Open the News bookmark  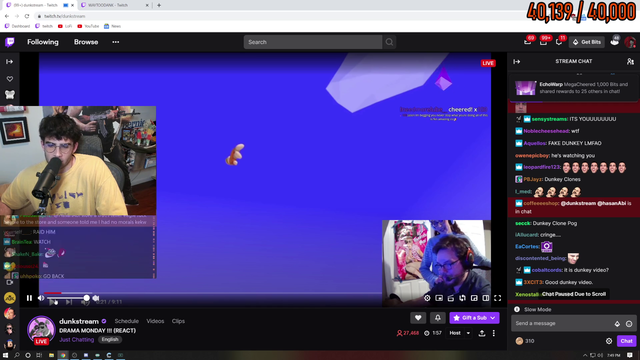[x=113, y=26]
